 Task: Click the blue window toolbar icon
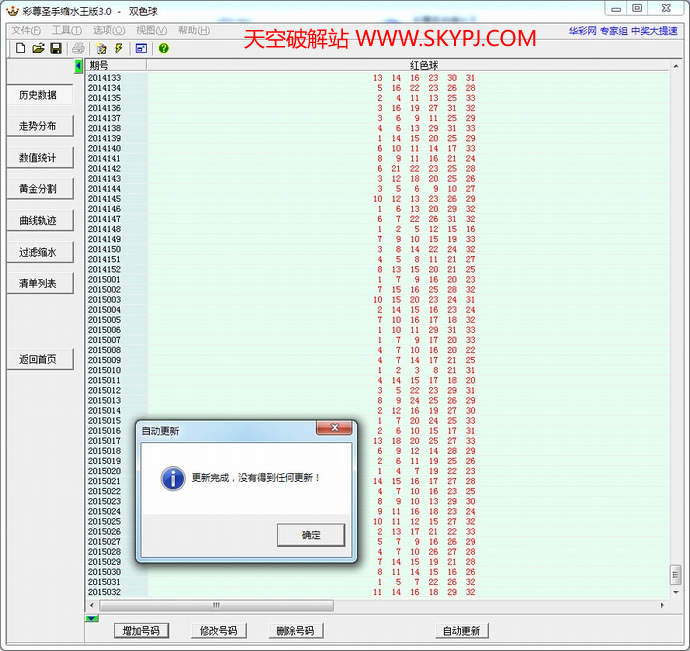coord(141,48)
